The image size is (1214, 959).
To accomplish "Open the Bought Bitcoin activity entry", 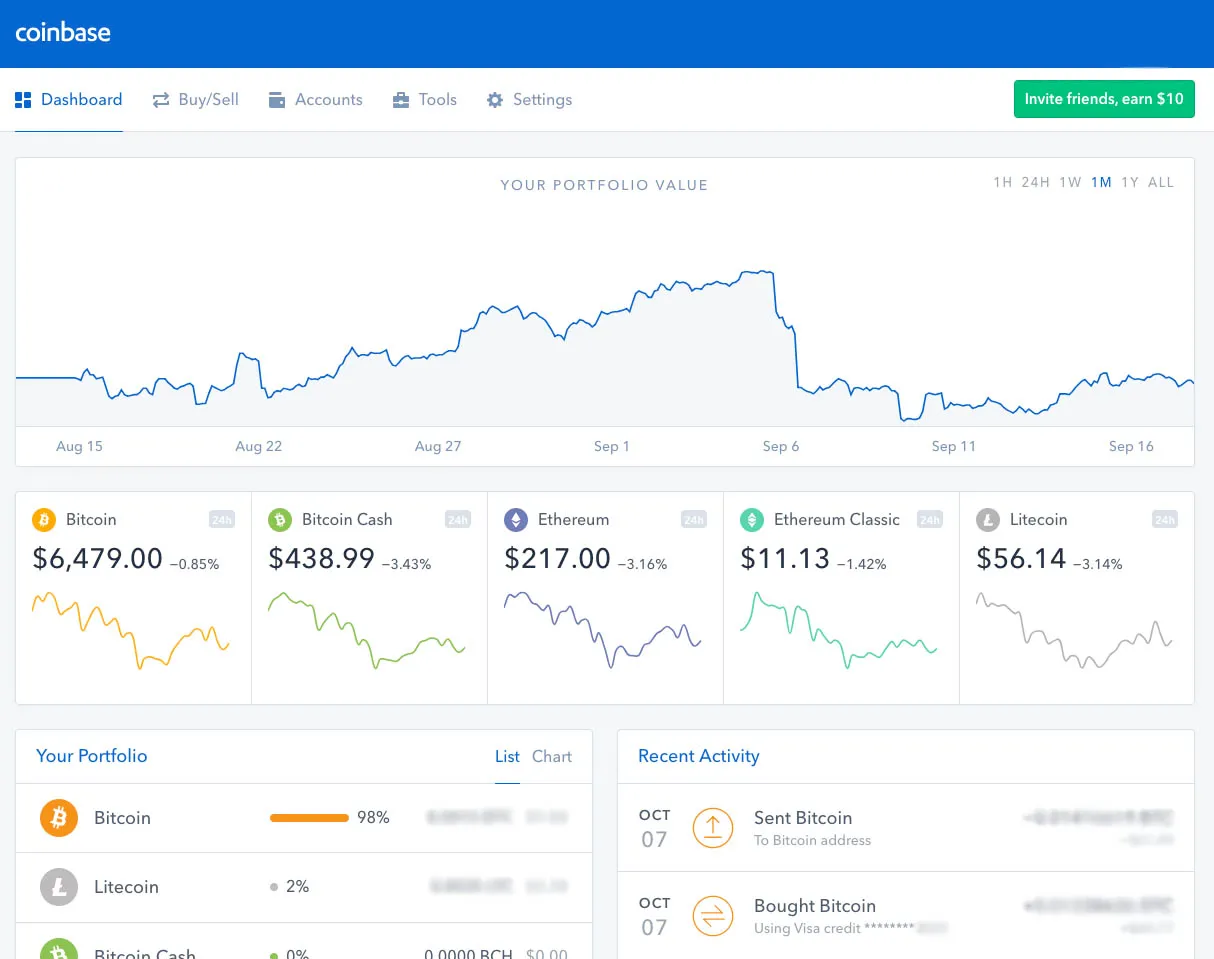I will point(906,915).
